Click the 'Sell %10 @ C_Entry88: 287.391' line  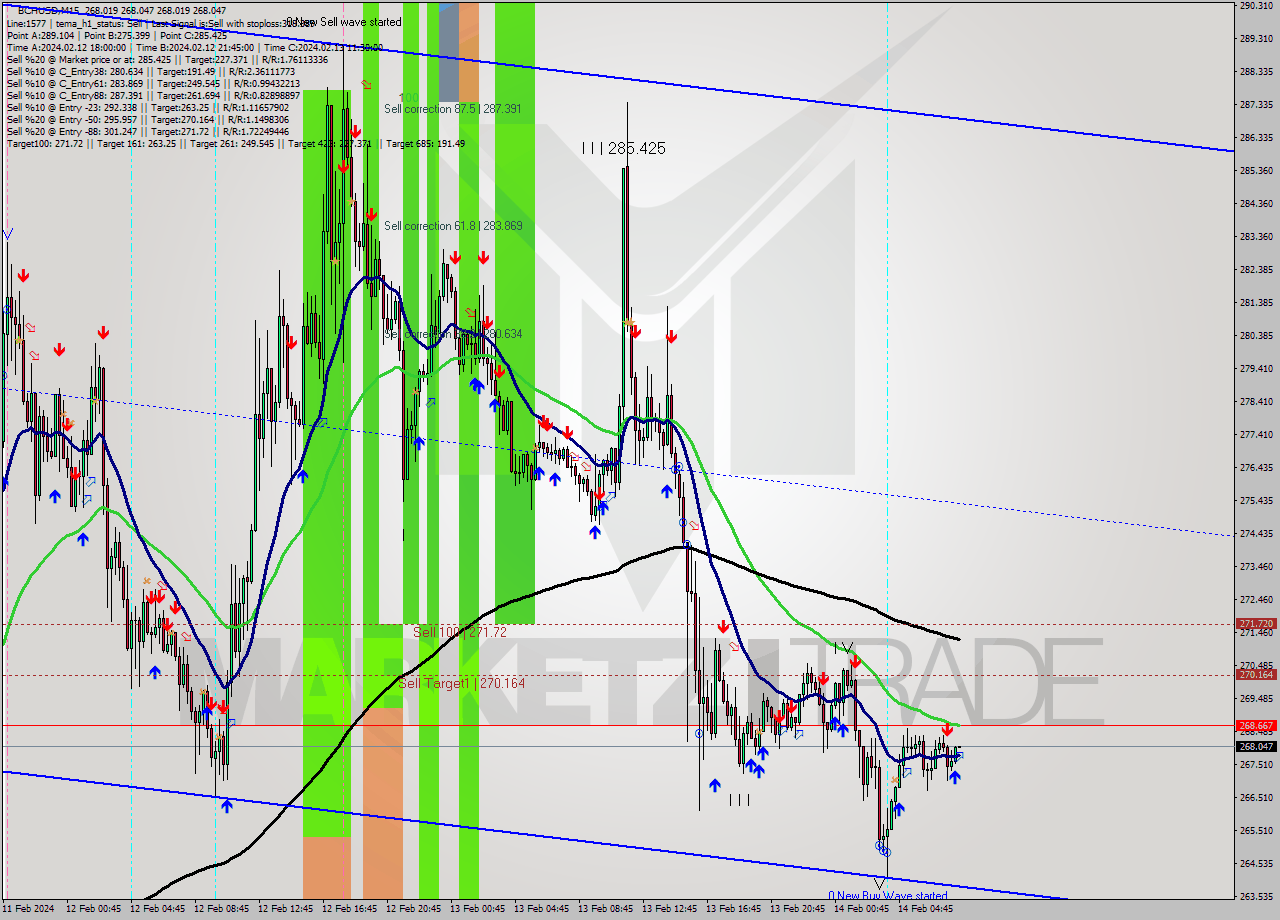click(x=153, y=95)
